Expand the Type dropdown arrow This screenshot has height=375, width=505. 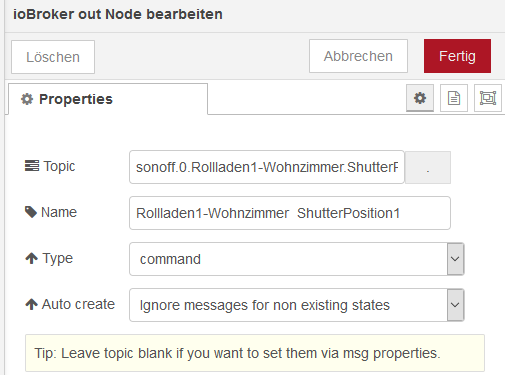455,259
